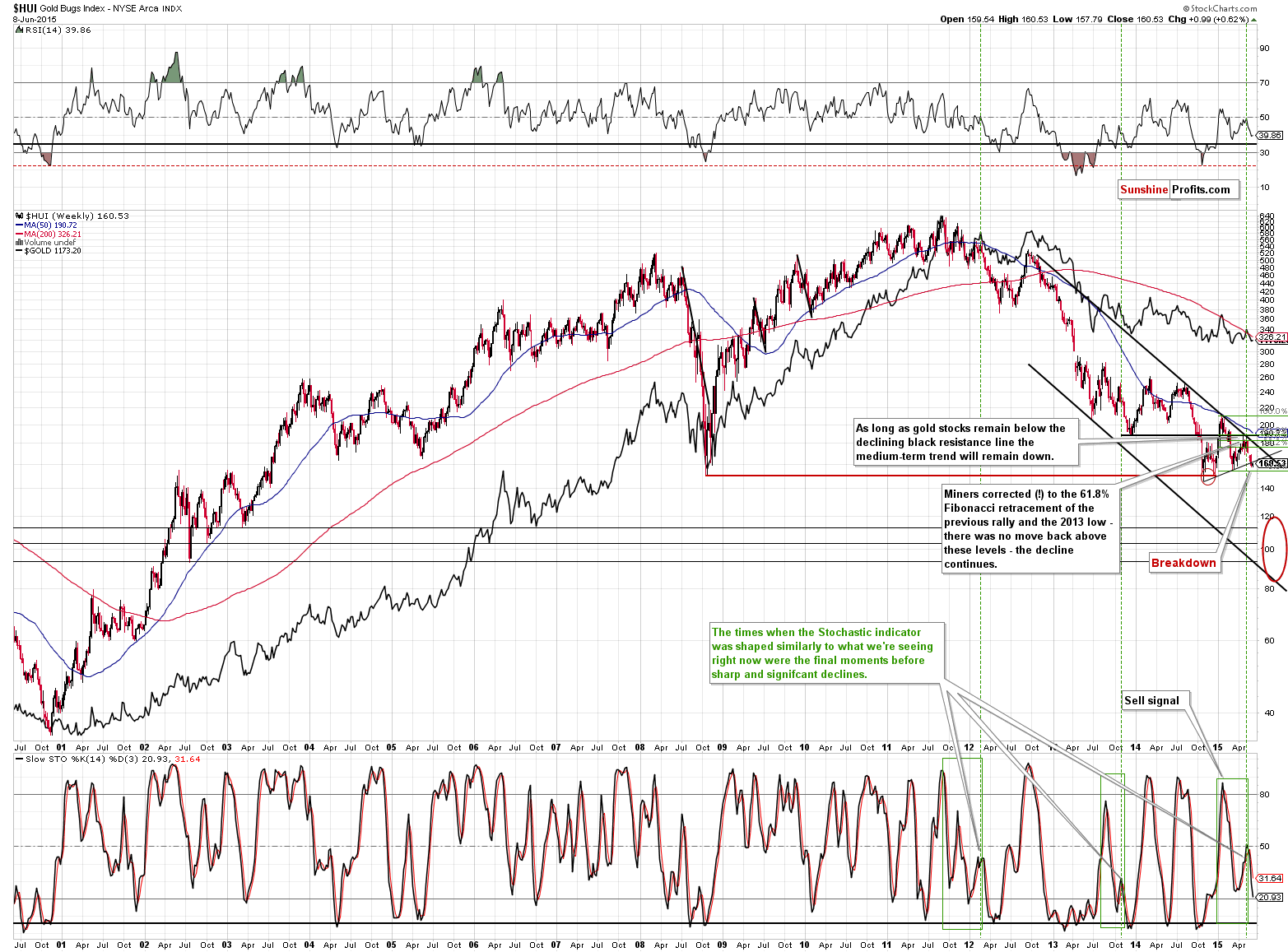Viewport: 1288px width, 952px height.
Task: Click the red MA(200) legend line swatch
Action: tap(20, 234)
